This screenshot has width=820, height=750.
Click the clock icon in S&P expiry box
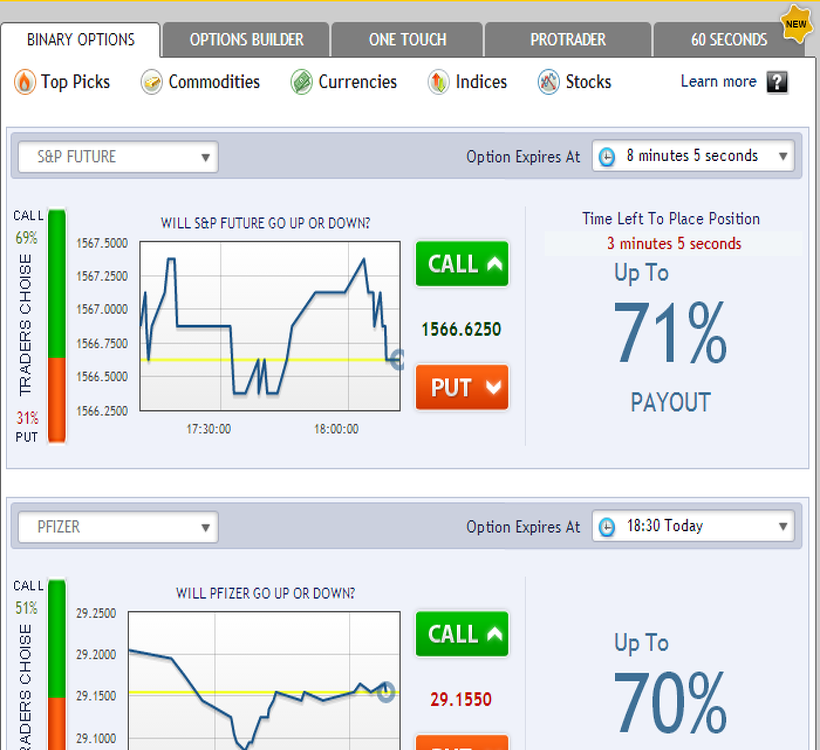(607, 156)
